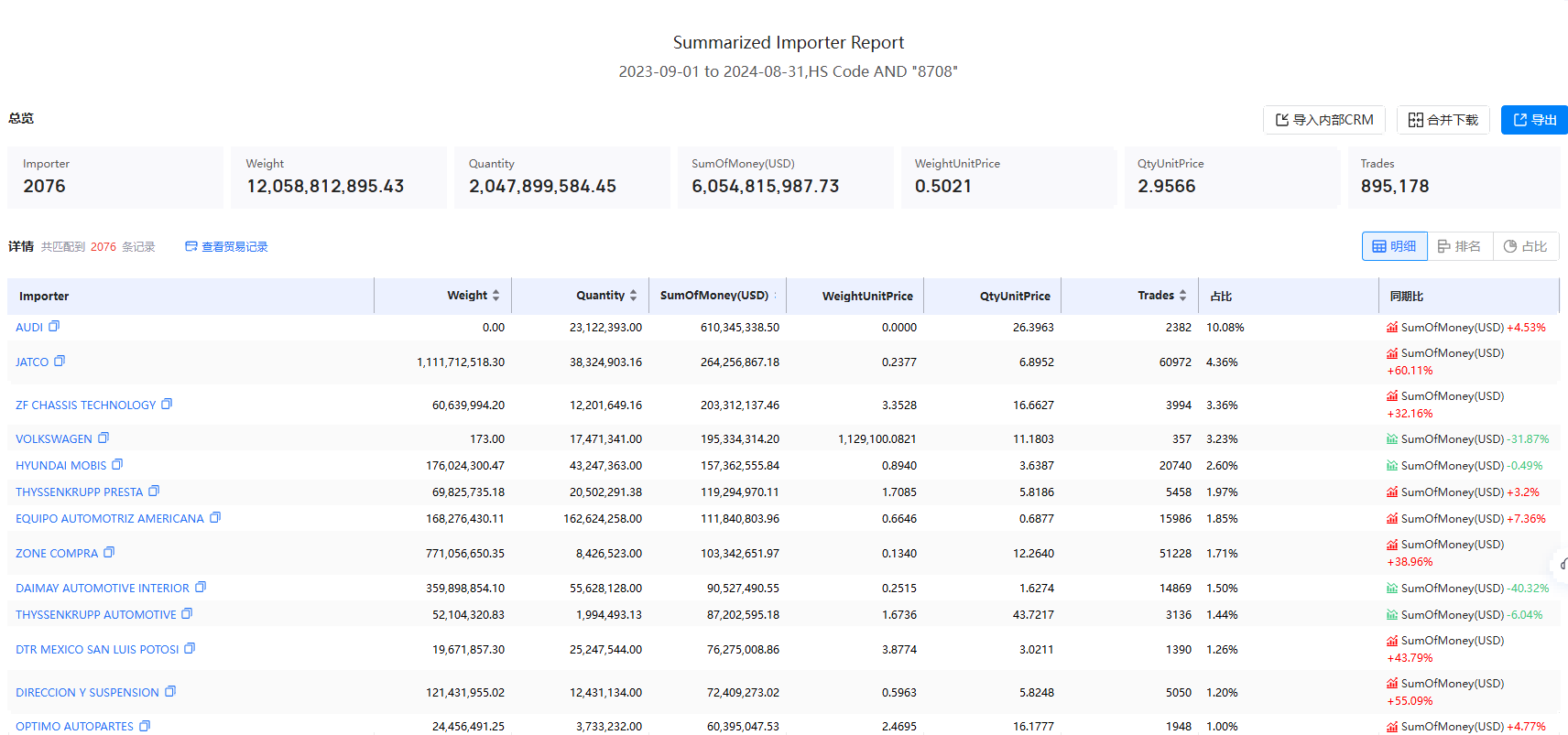Open THYSSENKRUPP AUTOMOTIVE importer link

point(96,615)
